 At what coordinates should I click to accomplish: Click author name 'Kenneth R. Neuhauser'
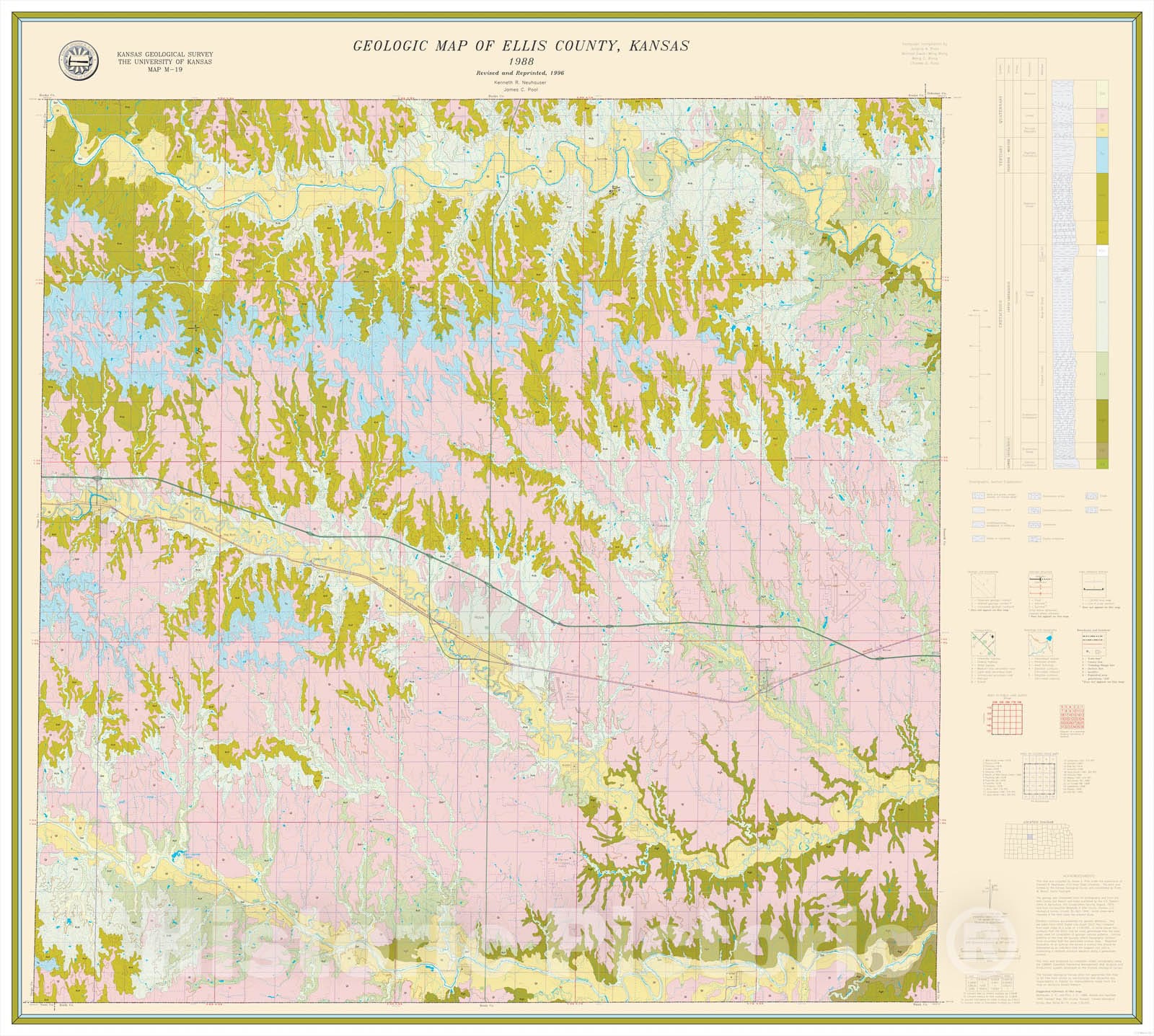(x=519, y=82)
